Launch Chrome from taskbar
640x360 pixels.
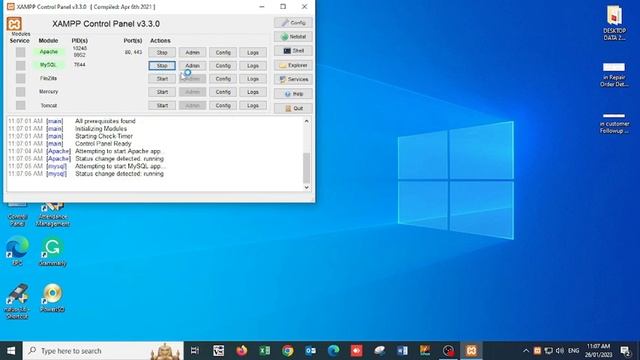(x=287, y=351)
